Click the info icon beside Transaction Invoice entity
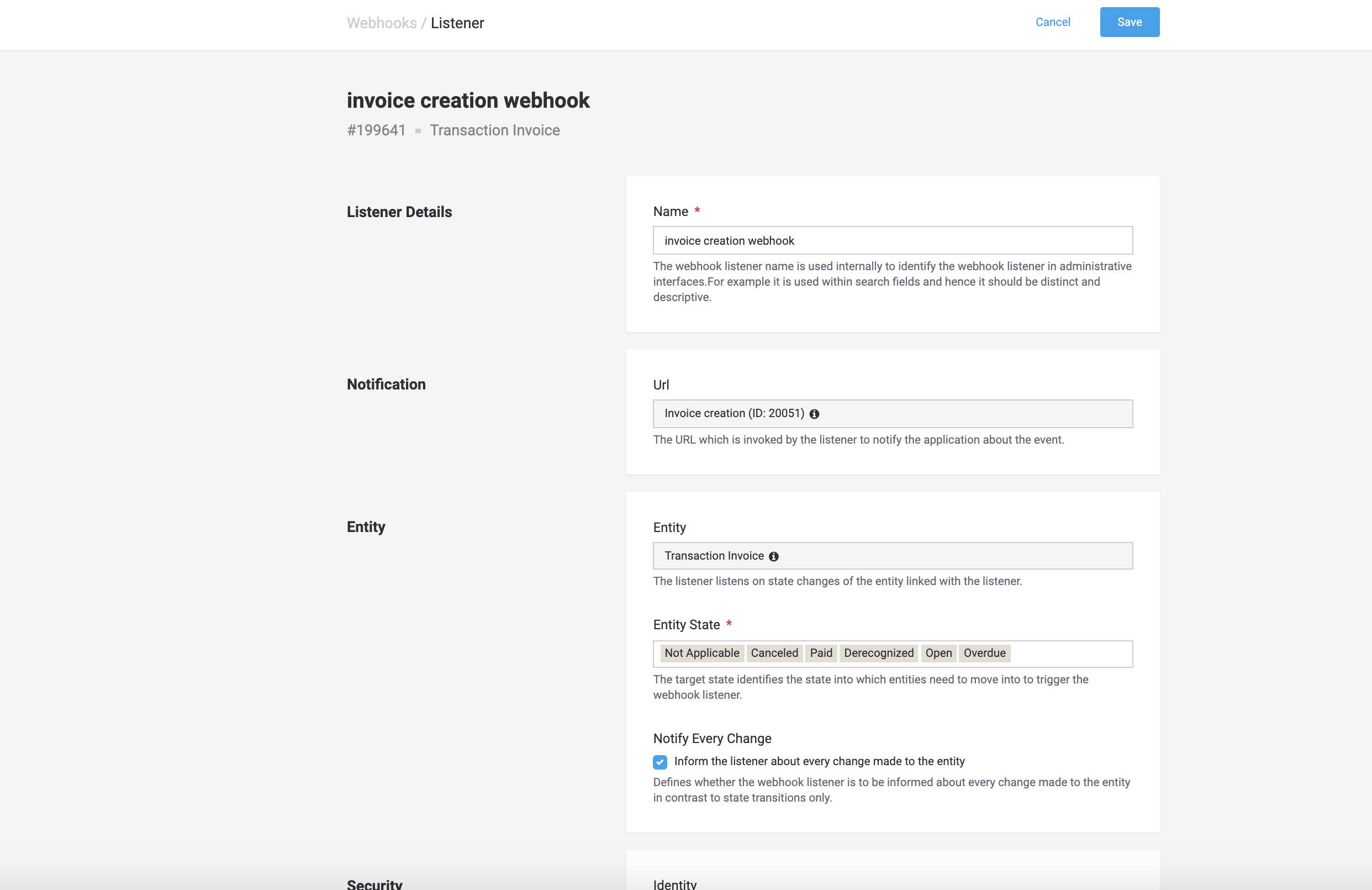 pyautogui.click(x=774, y=556)
